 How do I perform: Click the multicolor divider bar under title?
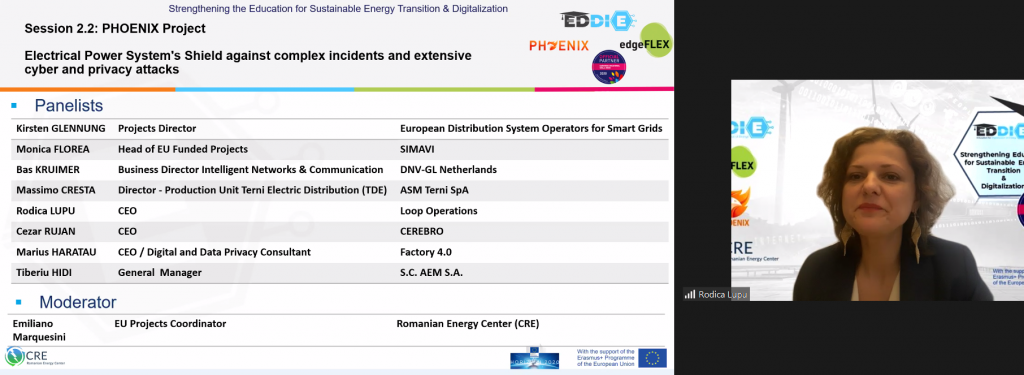[x=337, y=89]
